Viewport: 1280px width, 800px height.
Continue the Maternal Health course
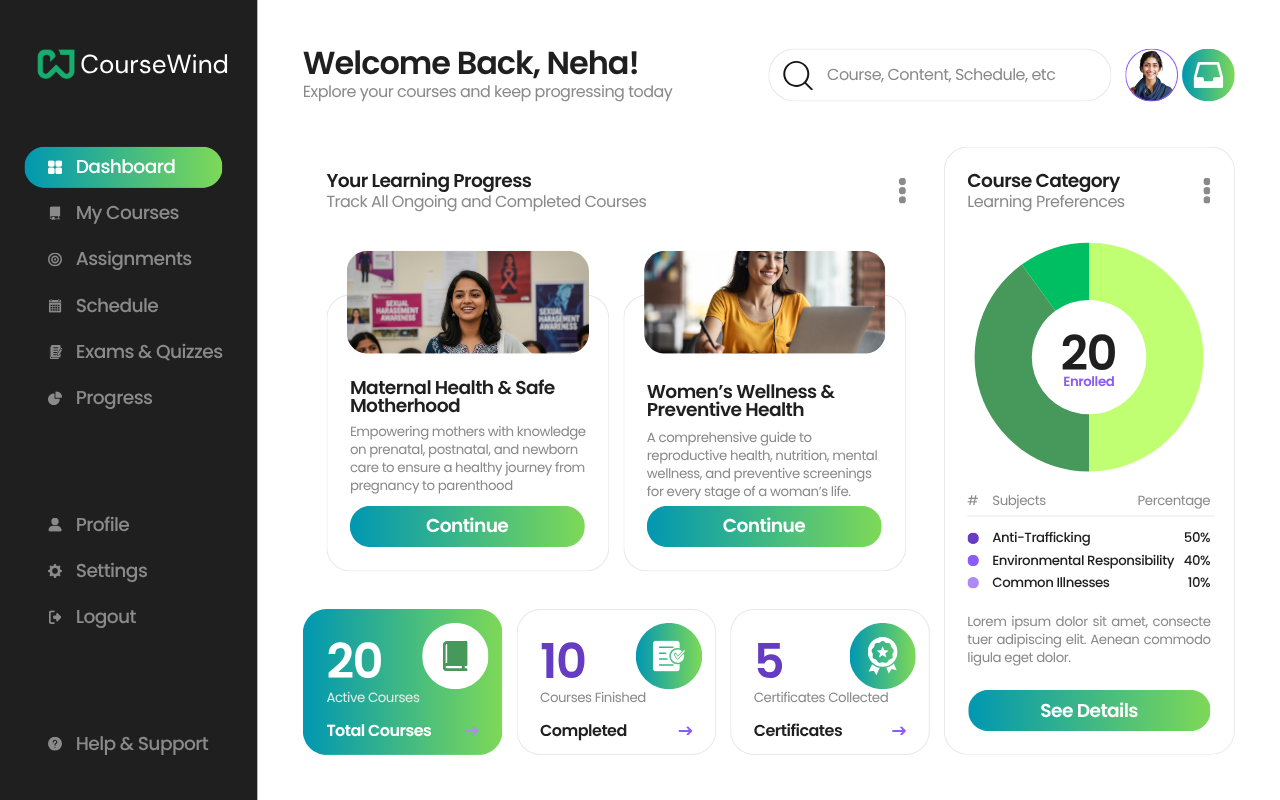point(467,526)
